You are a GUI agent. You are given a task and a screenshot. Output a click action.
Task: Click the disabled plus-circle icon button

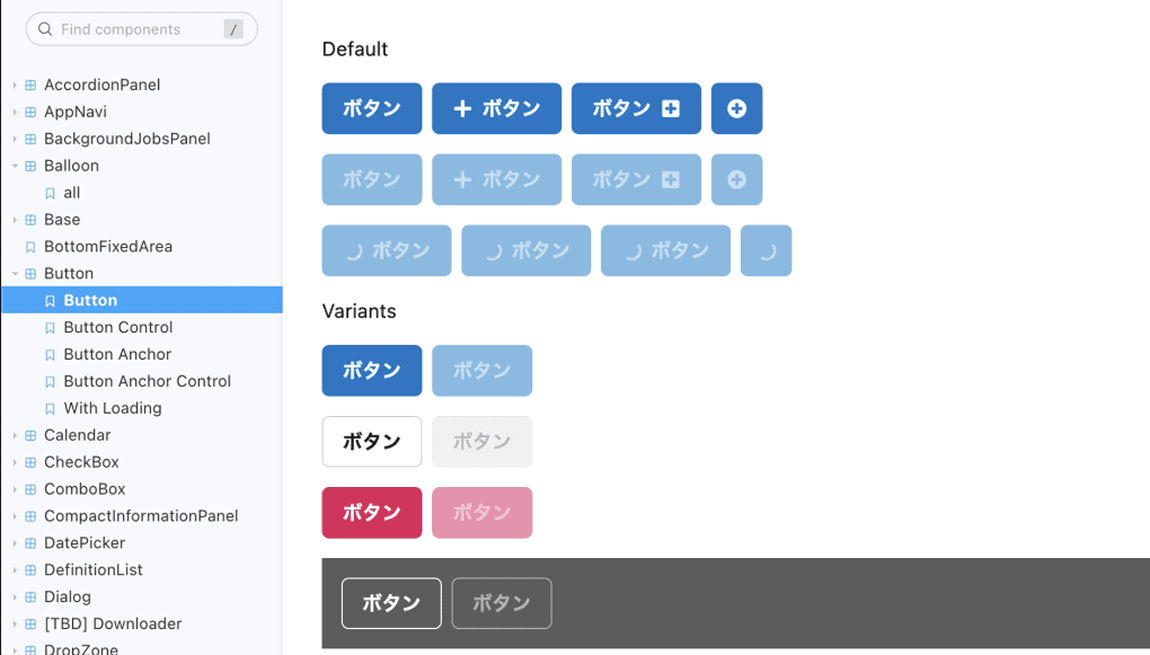tap(736, 180)
